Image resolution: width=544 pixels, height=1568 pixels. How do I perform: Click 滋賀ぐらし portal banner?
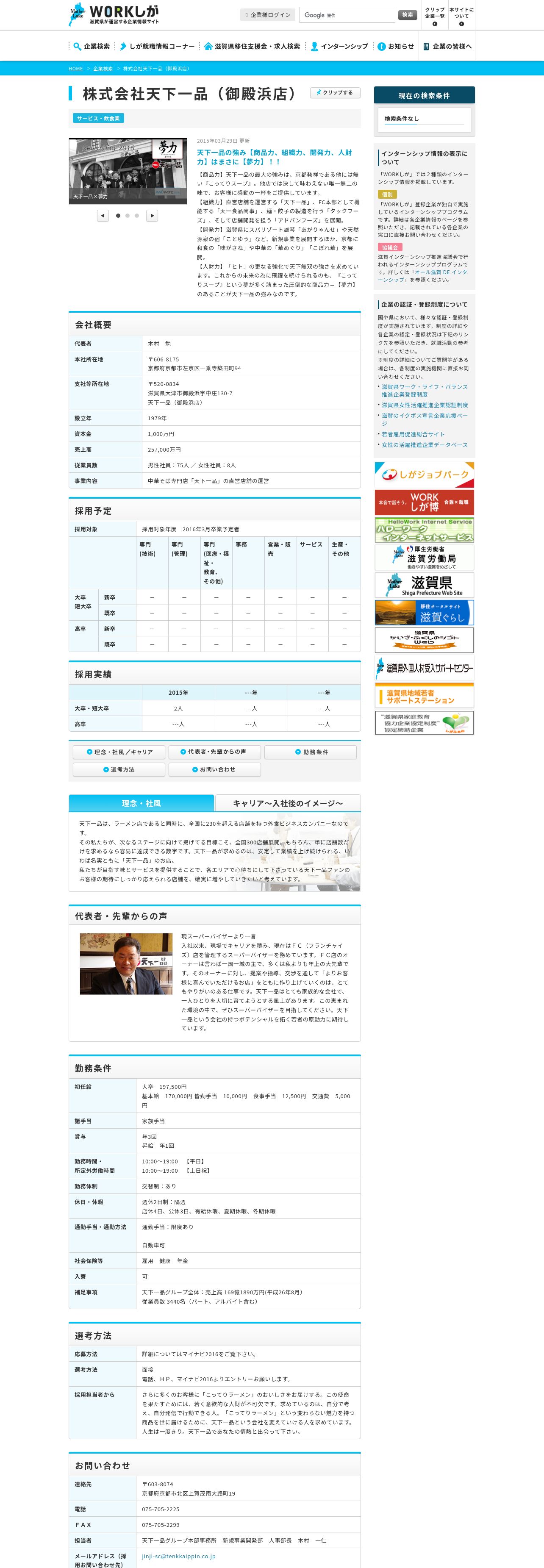pos(424,612)
